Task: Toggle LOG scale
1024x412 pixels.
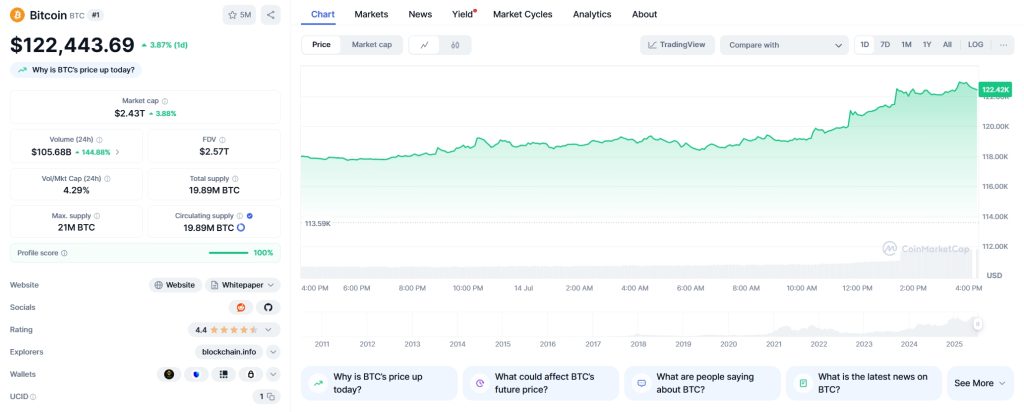Action: pyautogui.click(x=975, y=45)
